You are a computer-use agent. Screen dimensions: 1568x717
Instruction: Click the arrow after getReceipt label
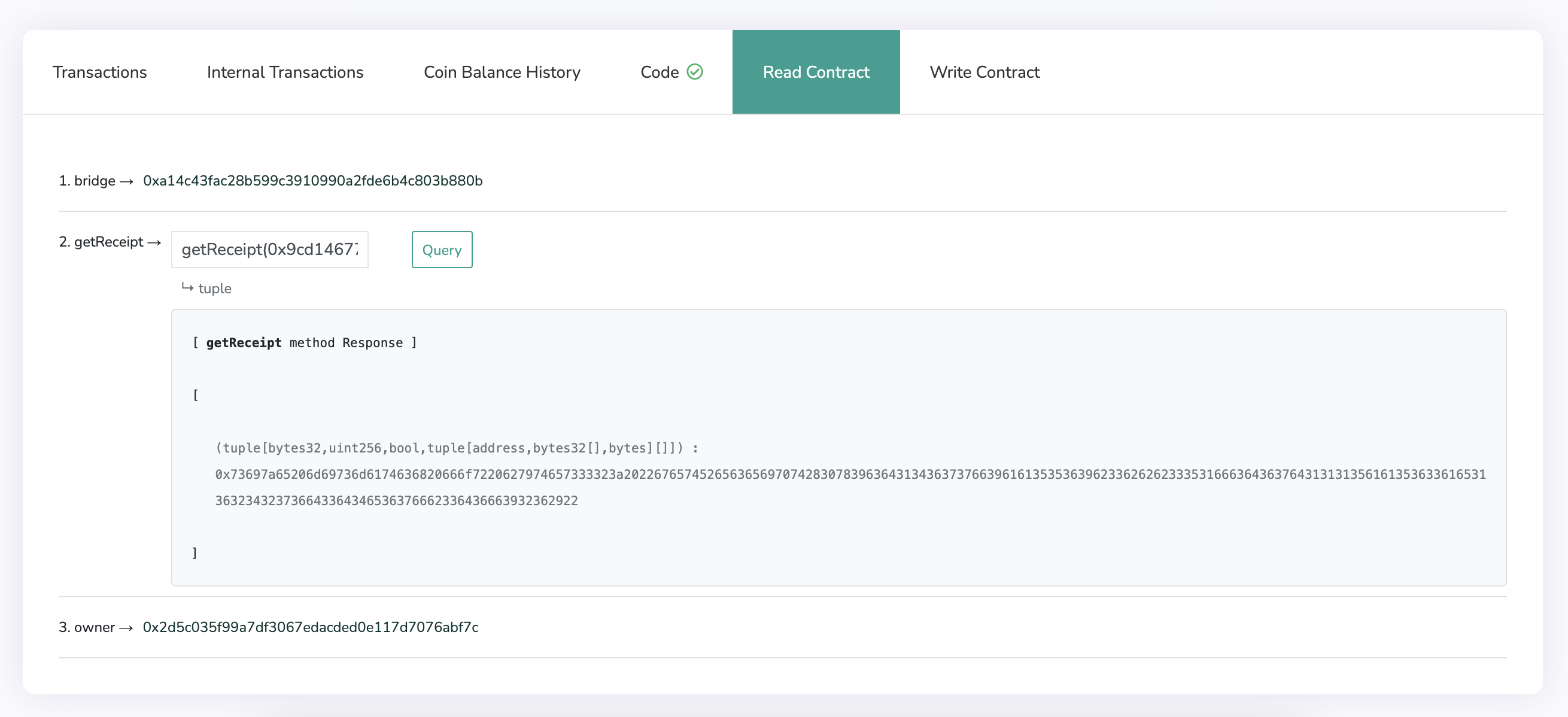coord(154,242)
